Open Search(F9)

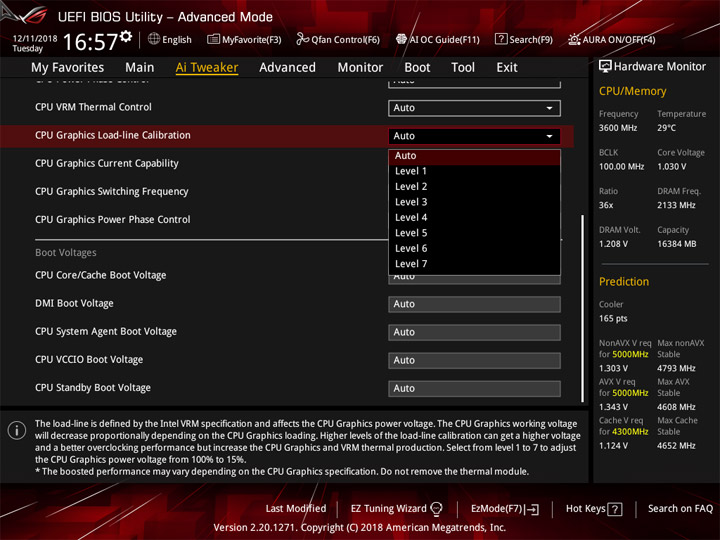[x=524, y=39]
